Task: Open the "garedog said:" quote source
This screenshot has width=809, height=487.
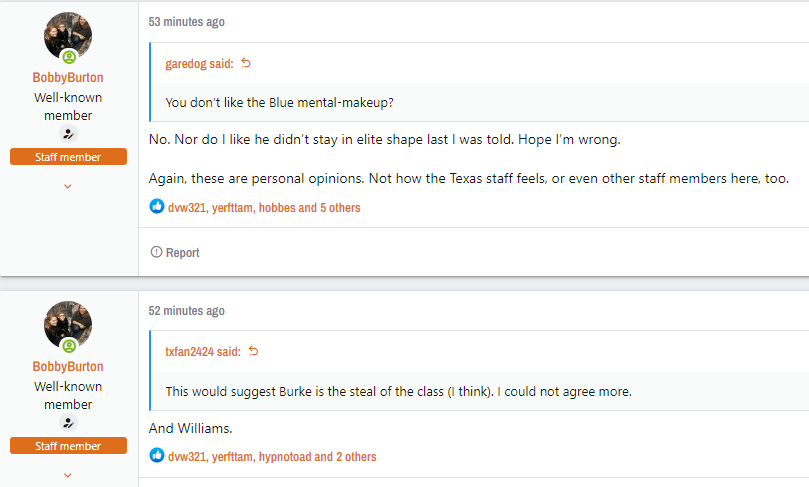Action: pos(199,63)
